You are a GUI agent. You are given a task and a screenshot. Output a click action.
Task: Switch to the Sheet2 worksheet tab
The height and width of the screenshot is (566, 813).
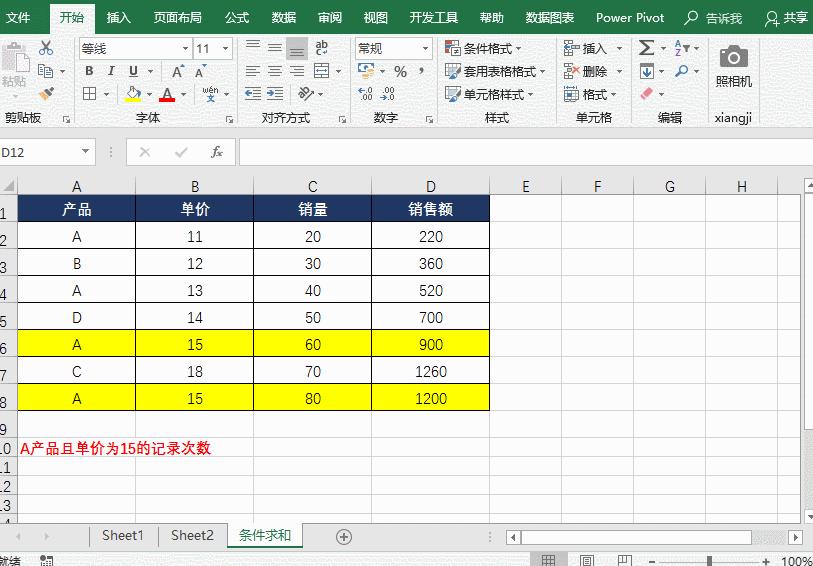coord(192,535)
